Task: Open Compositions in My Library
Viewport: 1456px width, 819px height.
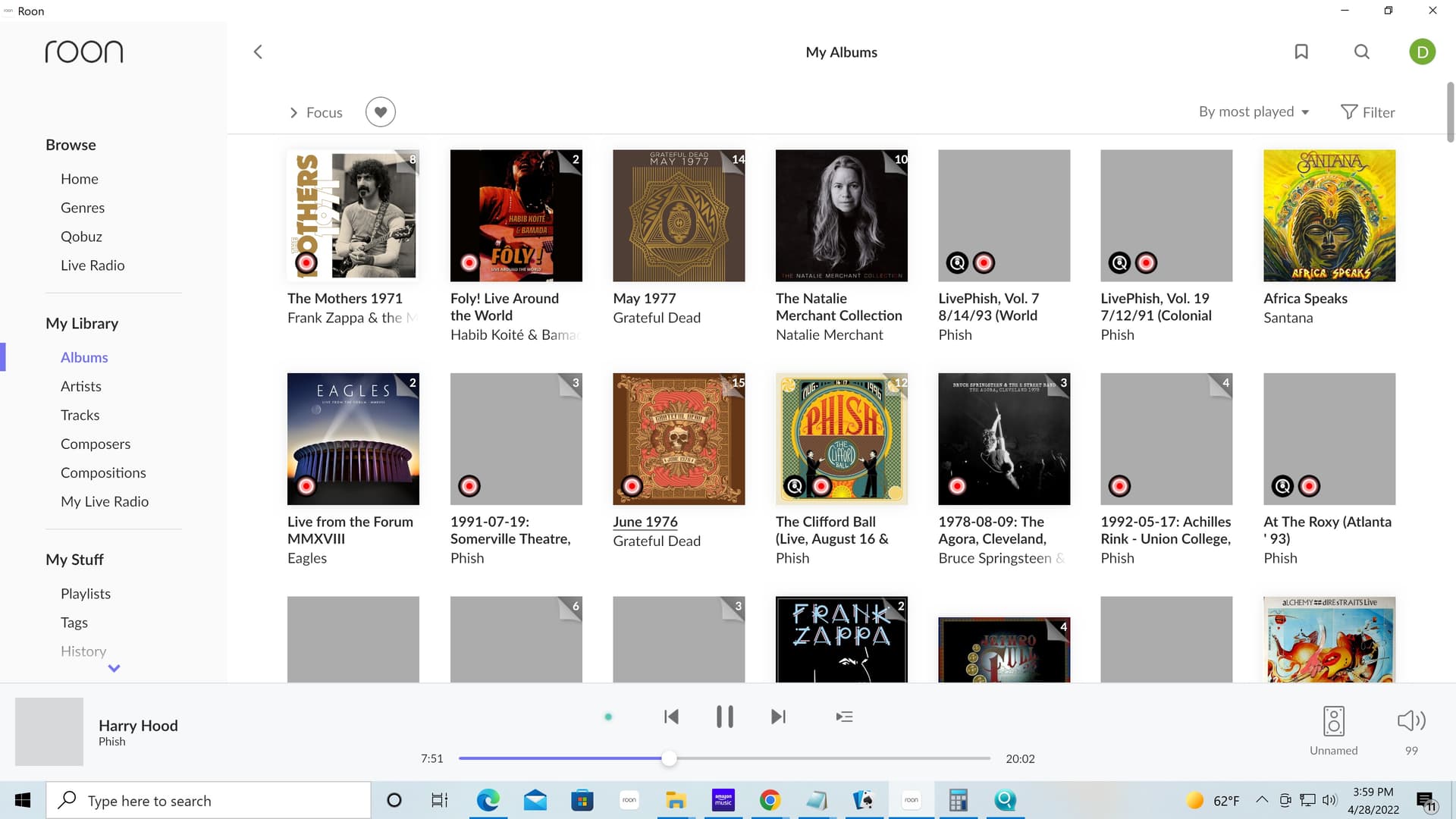Action: tap(103, 472)
